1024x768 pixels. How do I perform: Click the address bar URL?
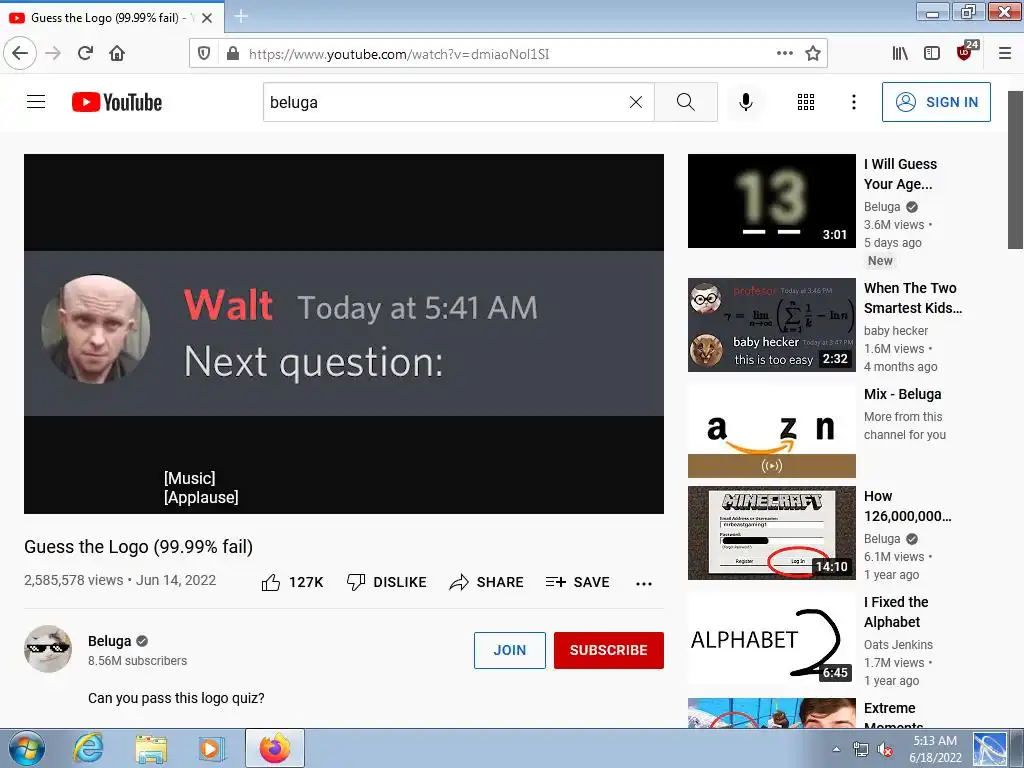398,54
